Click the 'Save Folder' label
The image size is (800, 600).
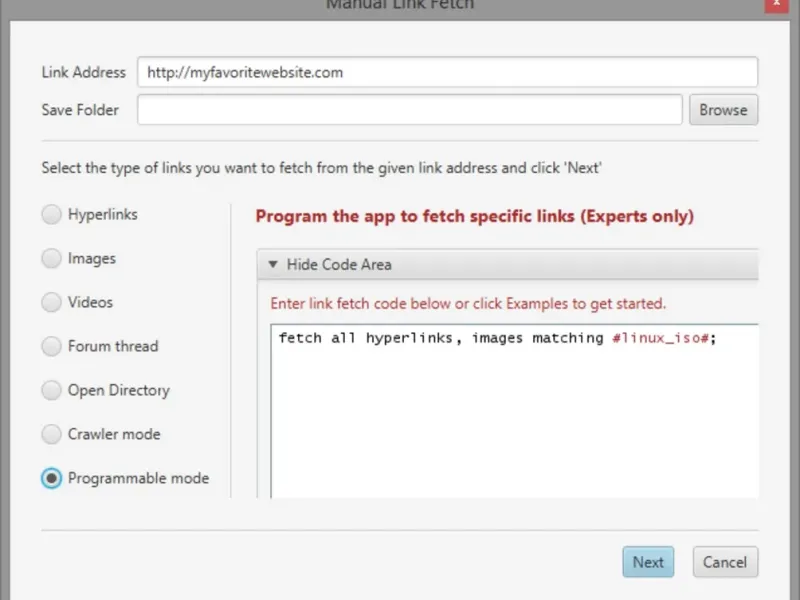(x=80, y=110)
